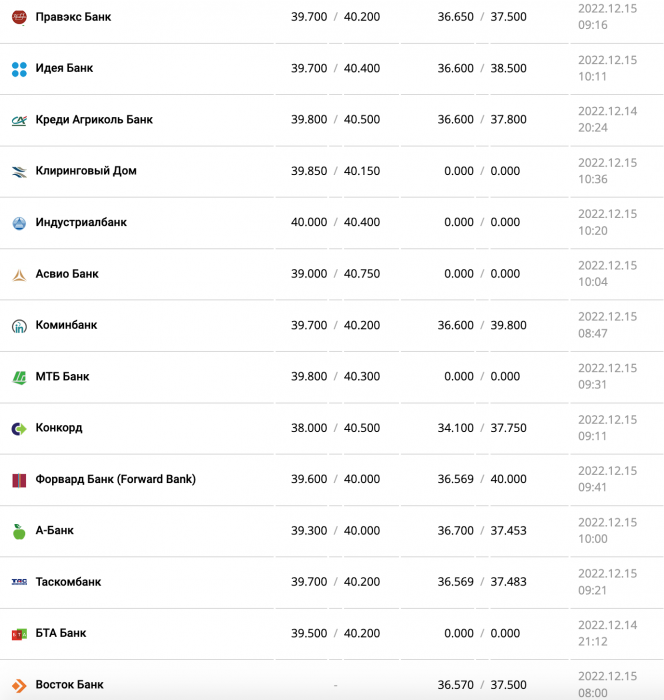664x700 pixels.
Task: Open the Форвард Банк (Forward Bank) link
Action: pos(116,479)
